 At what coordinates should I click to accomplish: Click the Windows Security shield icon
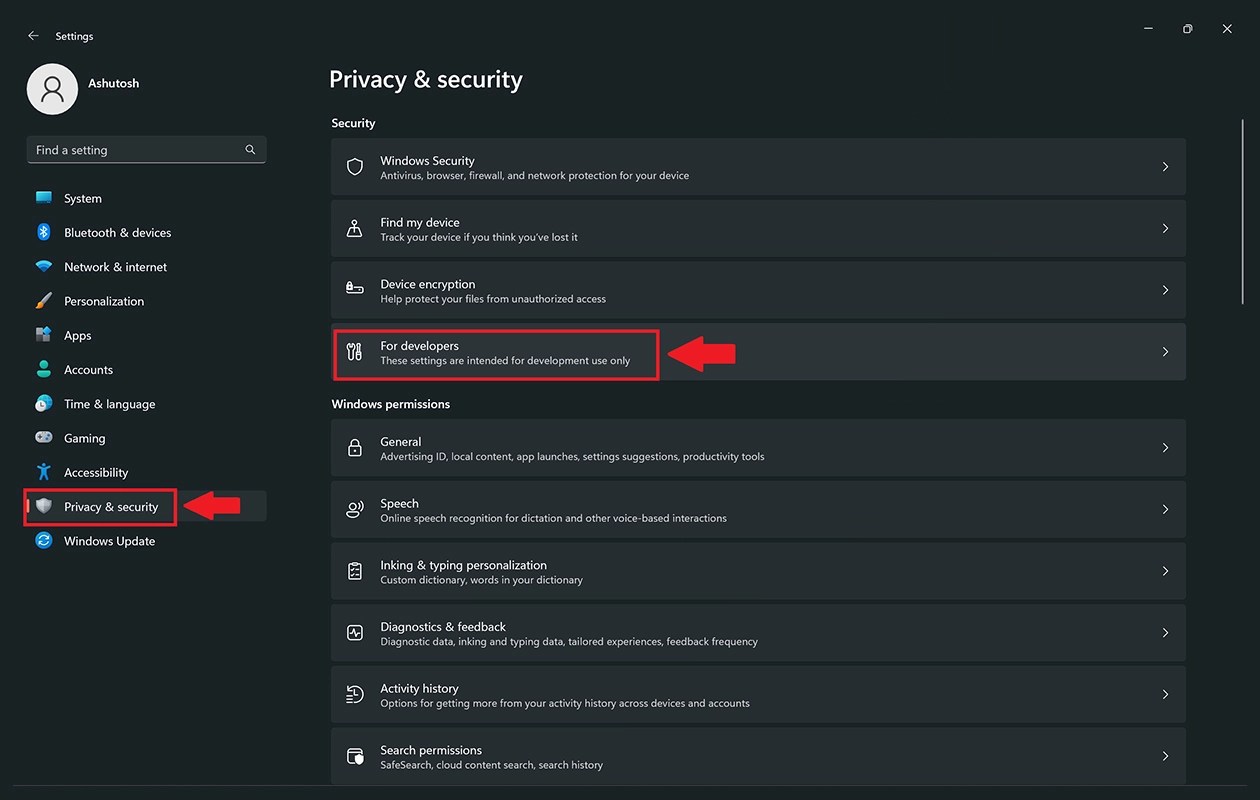(x=354, y=166)
